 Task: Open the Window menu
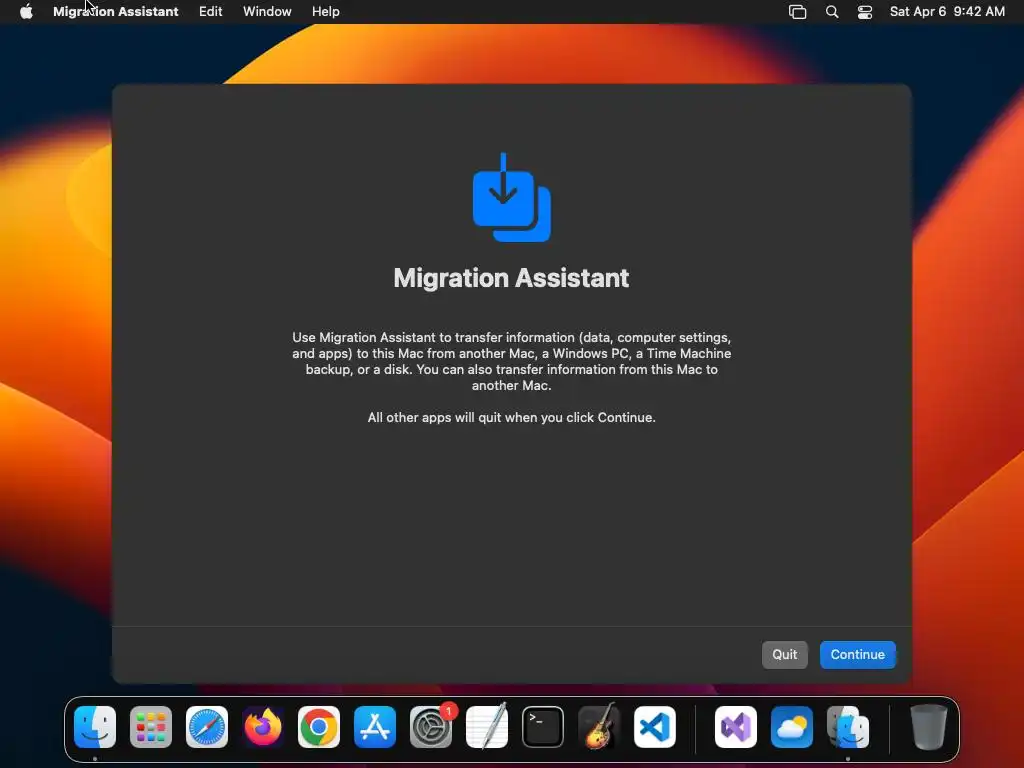click(267, 12)
